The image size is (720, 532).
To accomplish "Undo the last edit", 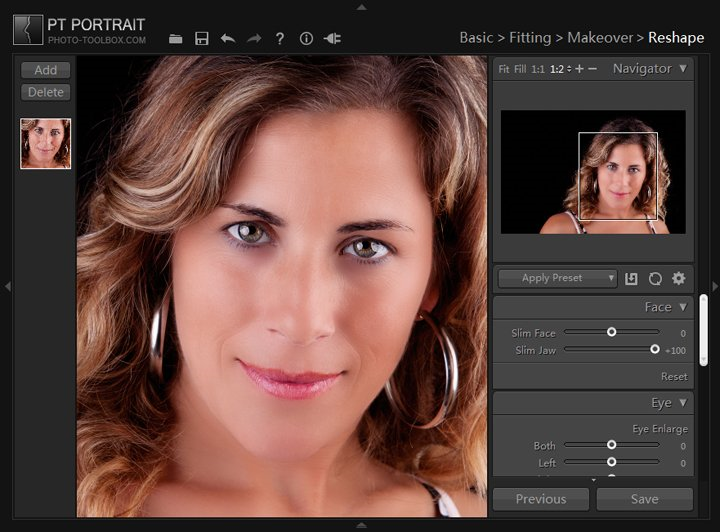I will 228,39.
